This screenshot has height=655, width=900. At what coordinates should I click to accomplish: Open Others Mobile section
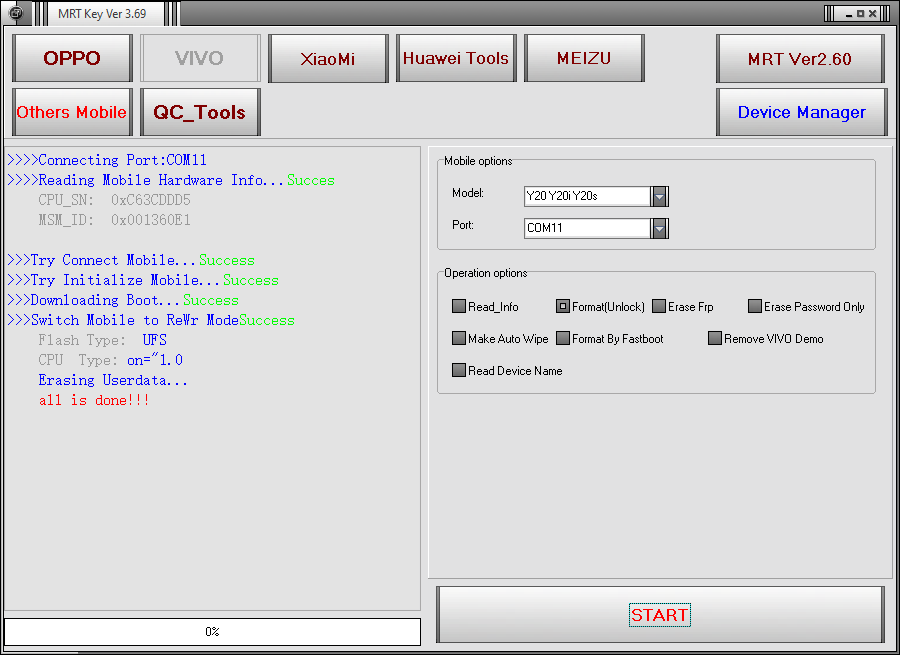click(72, 112)
